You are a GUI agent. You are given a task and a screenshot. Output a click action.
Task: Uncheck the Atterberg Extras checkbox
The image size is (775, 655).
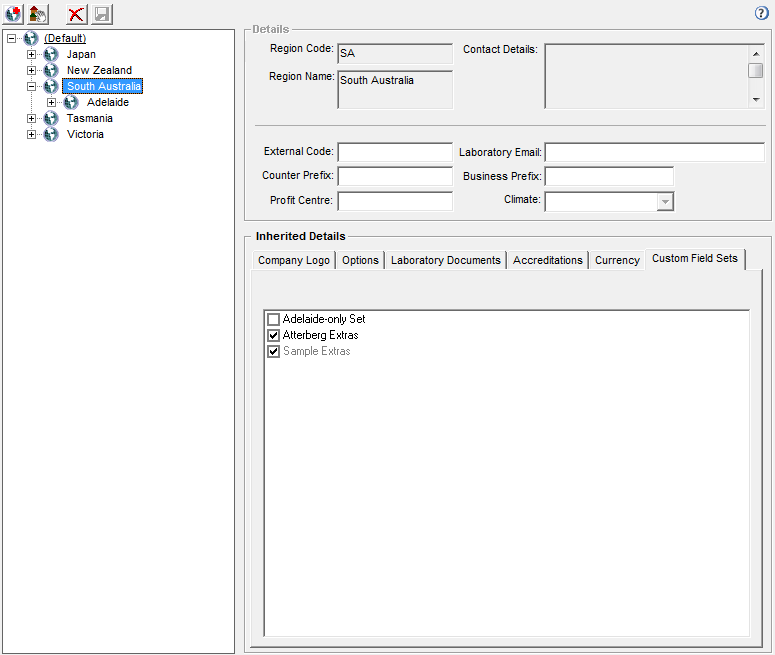click(x=274, y=335)
